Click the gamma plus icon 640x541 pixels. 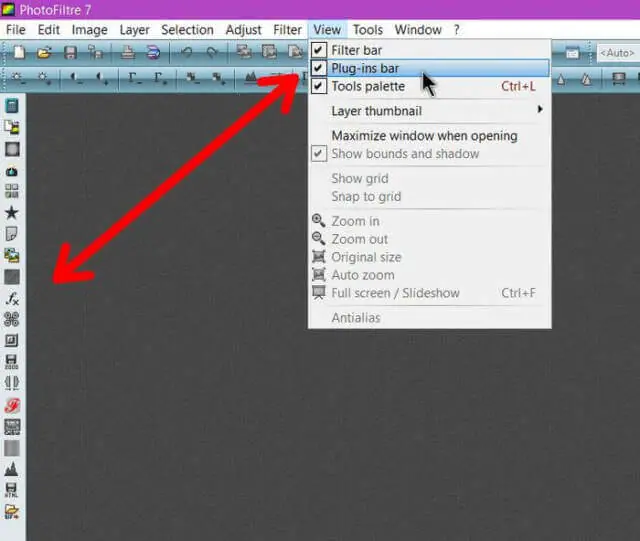(x=160, y=78)
